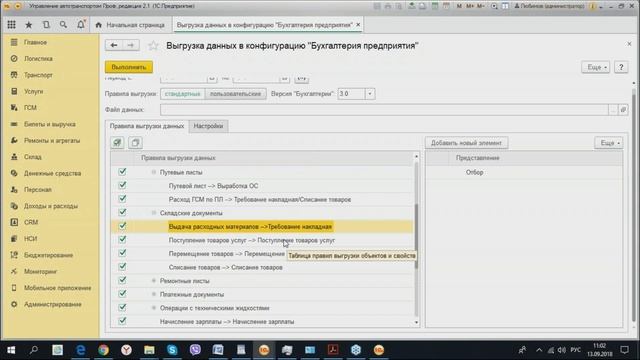Open Администрирование section in sidebar
This screenshot has width=640, height=360.
tap(53, 304)
